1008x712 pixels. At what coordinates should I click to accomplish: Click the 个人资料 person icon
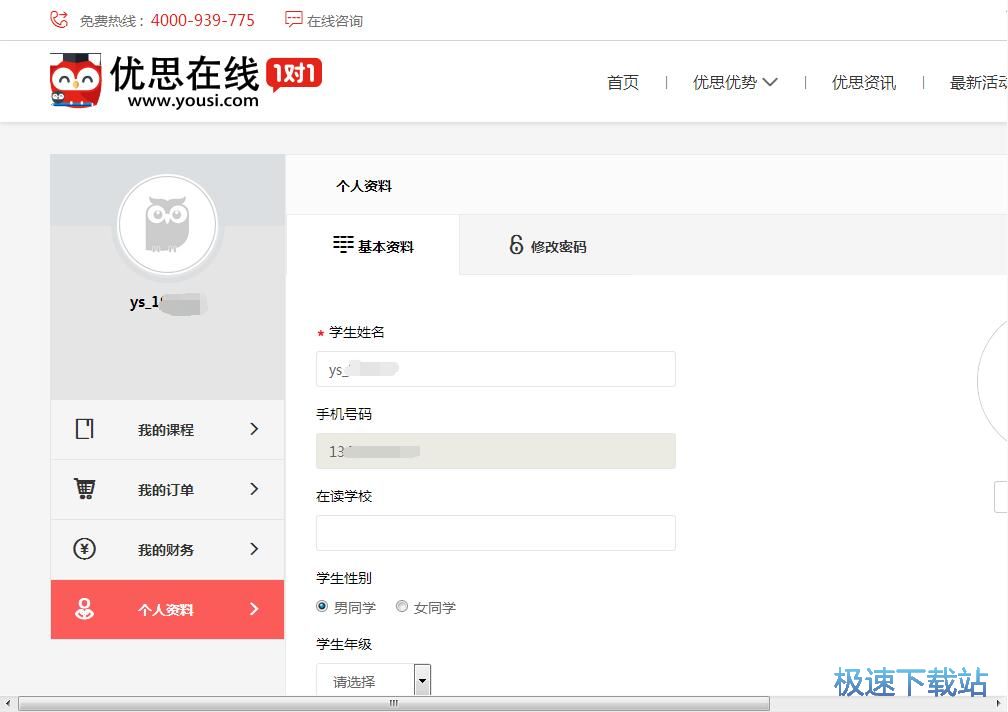click(84, 609)
